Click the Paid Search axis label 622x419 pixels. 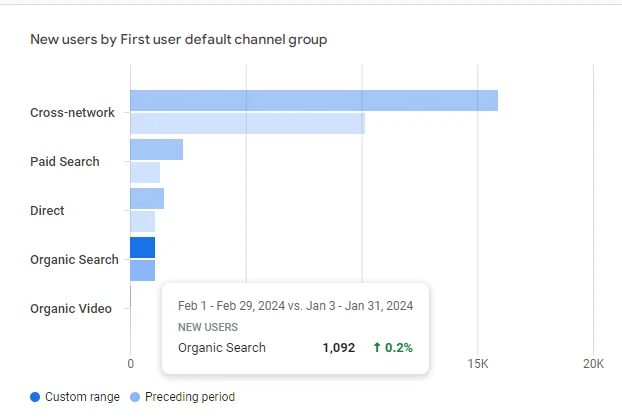pyautogui.click(x=65, y=162)
